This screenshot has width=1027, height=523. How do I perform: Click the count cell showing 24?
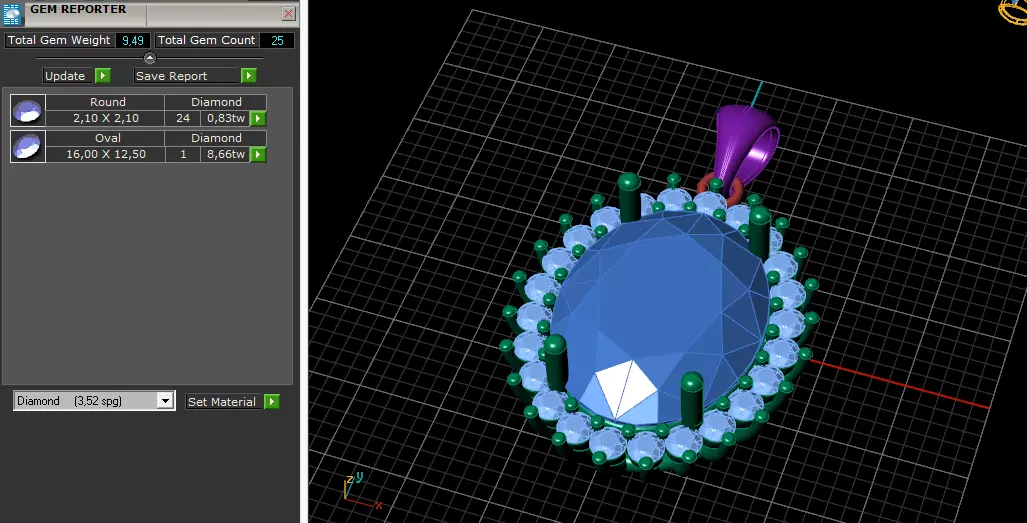(x=183, y=118)
